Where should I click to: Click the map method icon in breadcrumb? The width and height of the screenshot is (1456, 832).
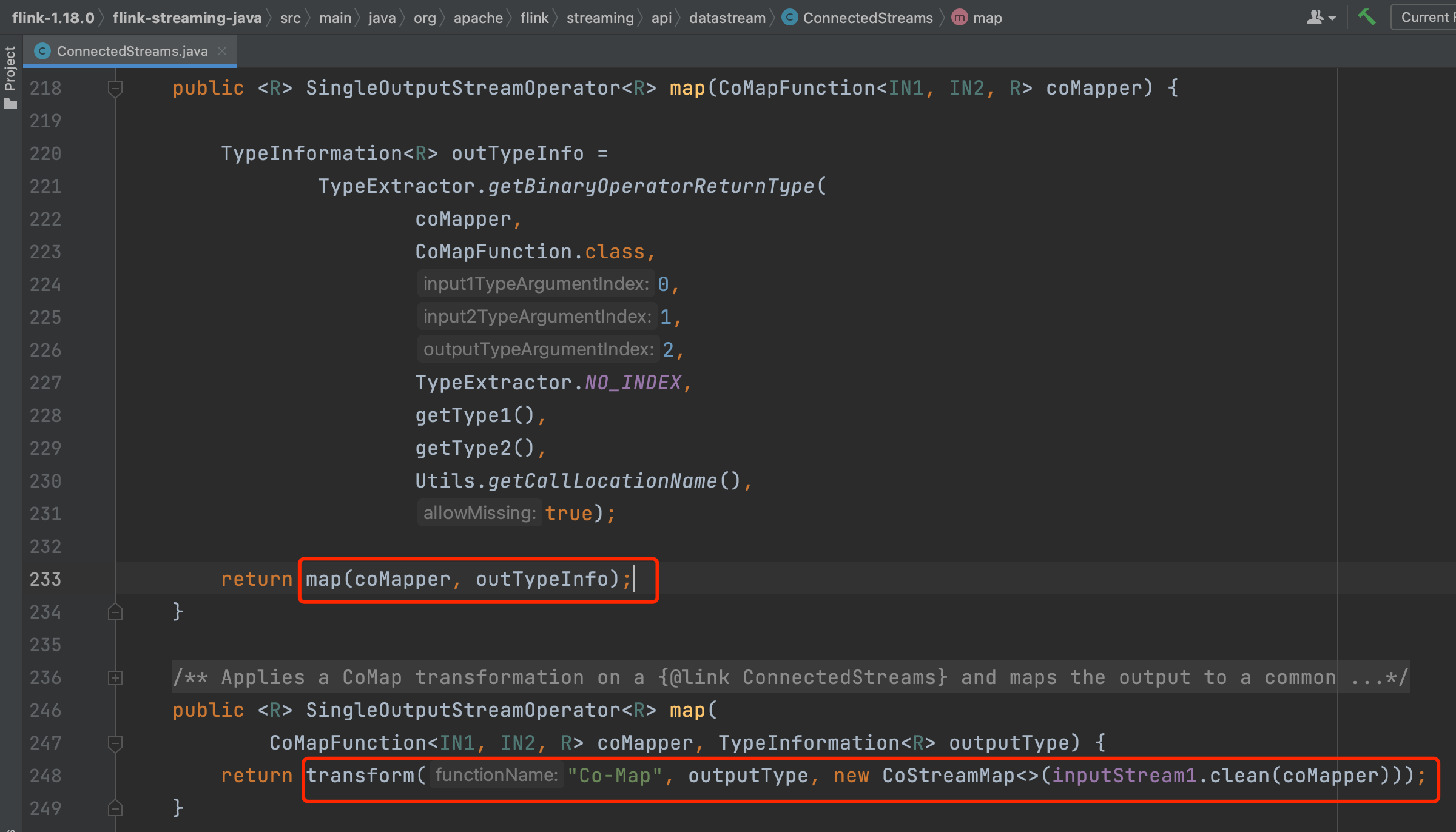click(x=959, y=18)
